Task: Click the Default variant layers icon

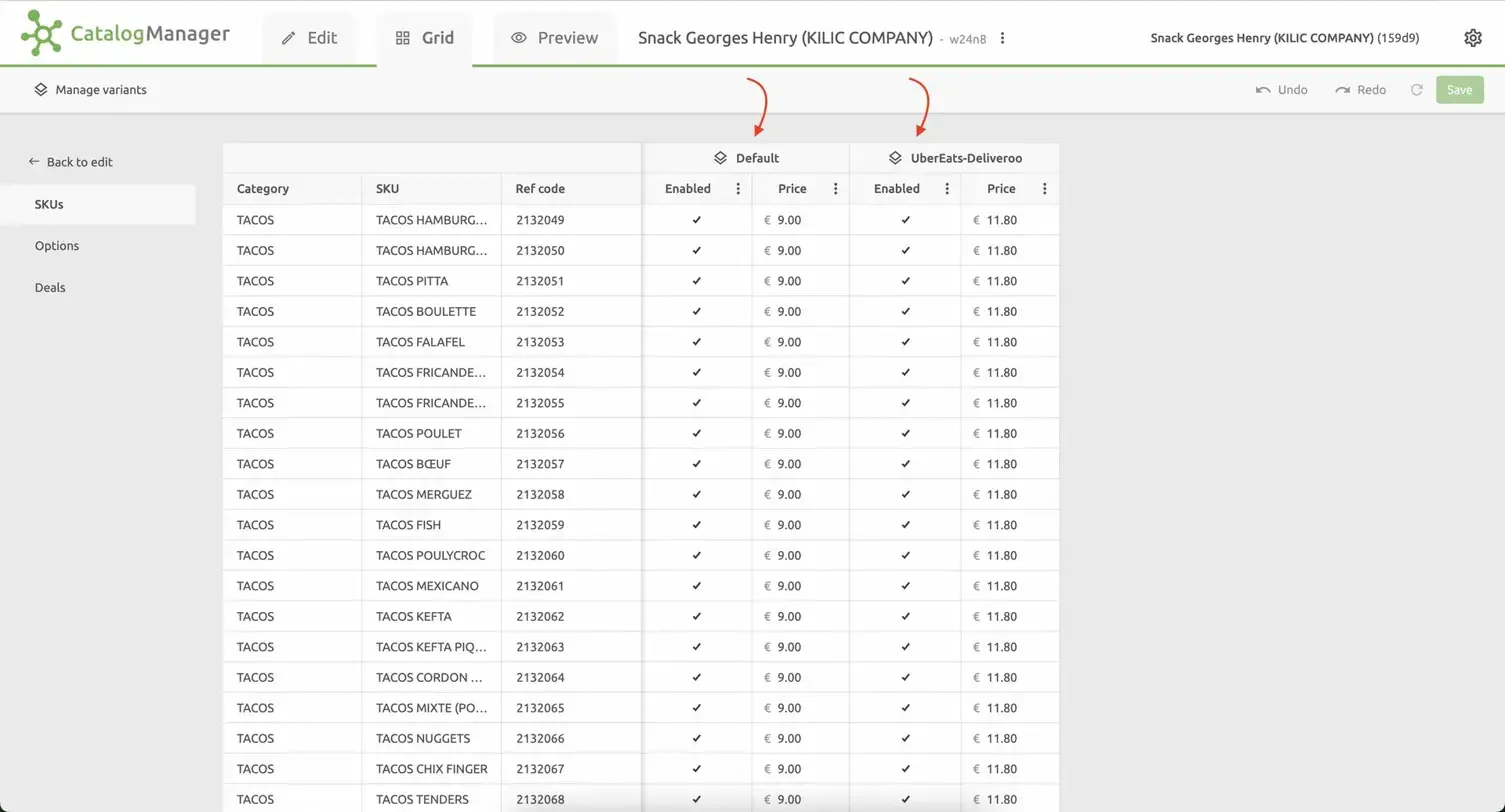Action: (x=720, y=158)
